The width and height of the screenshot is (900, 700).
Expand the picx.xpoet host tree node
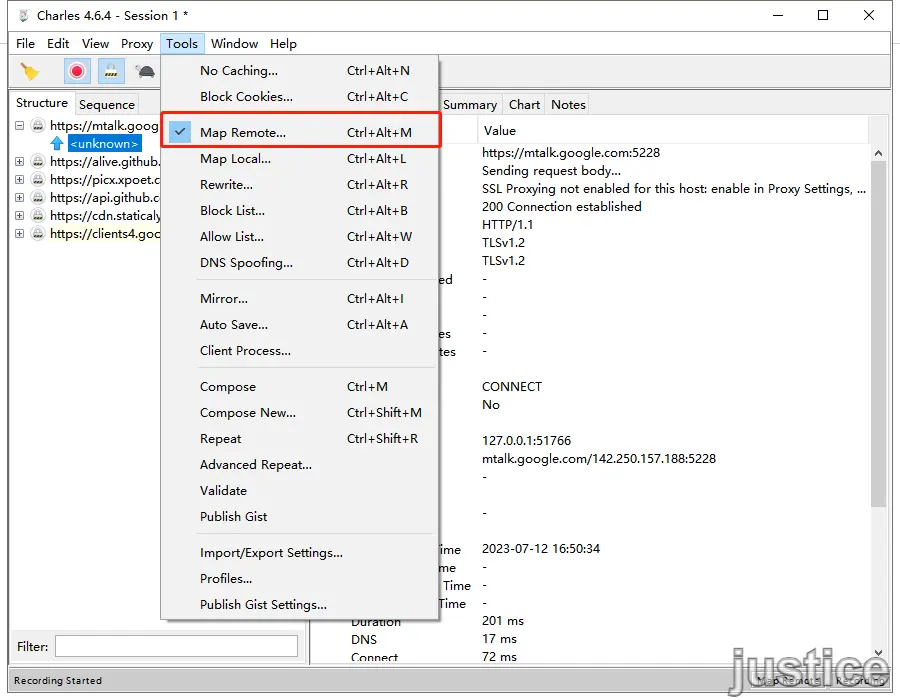pos(20,180)
